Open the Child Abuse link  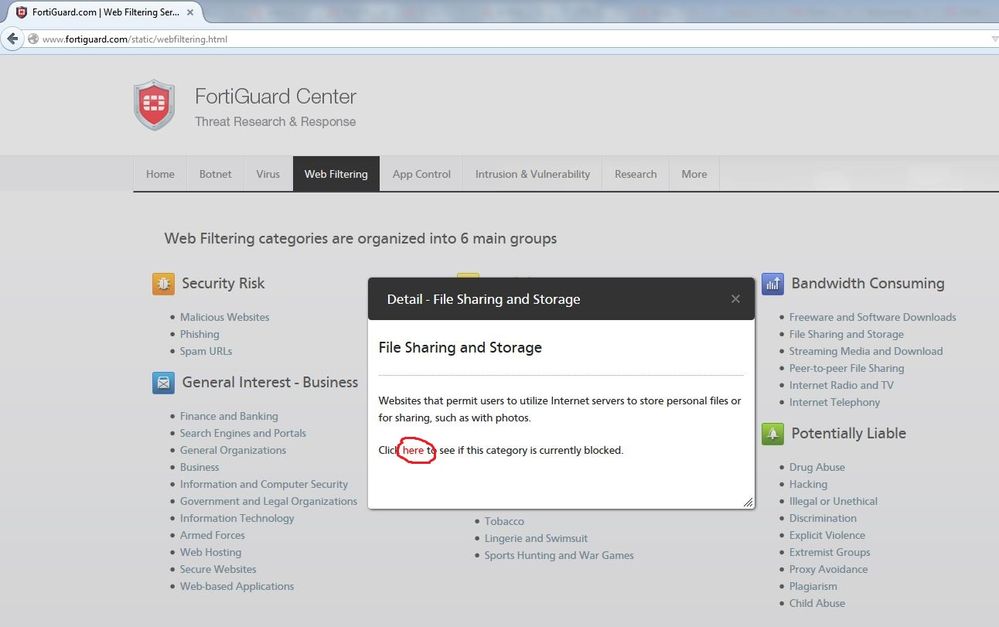point(817,603)
